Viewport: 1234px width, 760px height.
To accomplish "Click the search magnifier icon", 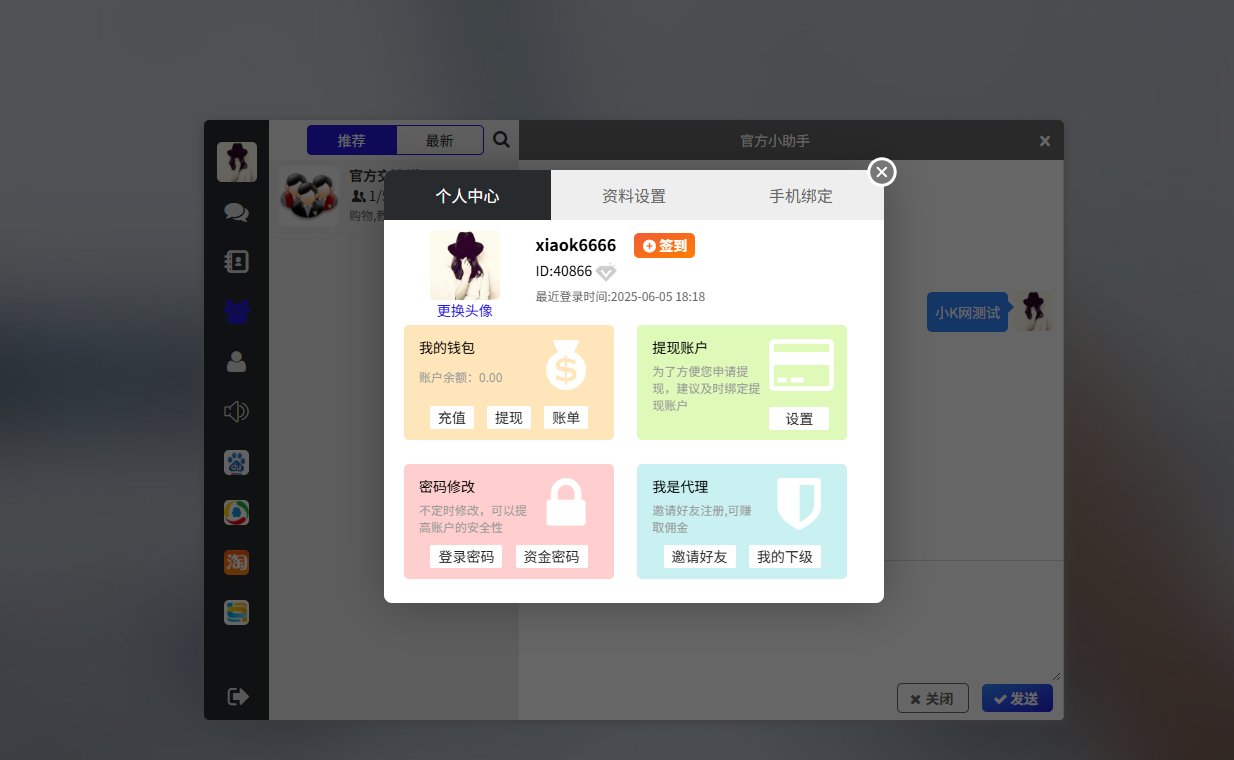I will click(x=502, y=140).
